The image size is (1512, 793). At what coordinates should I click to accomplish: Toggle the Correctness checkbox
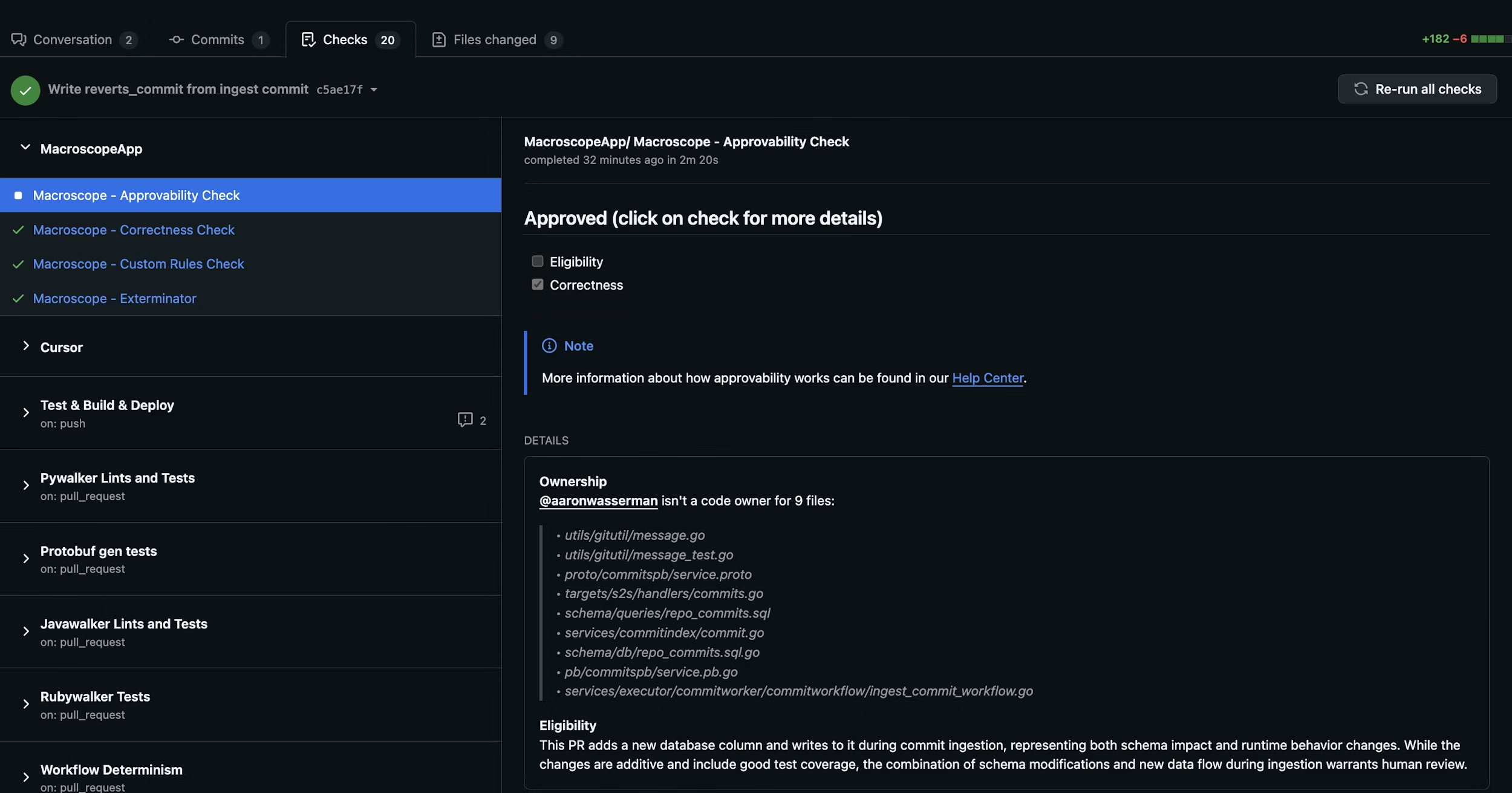(x=537, y=285)
